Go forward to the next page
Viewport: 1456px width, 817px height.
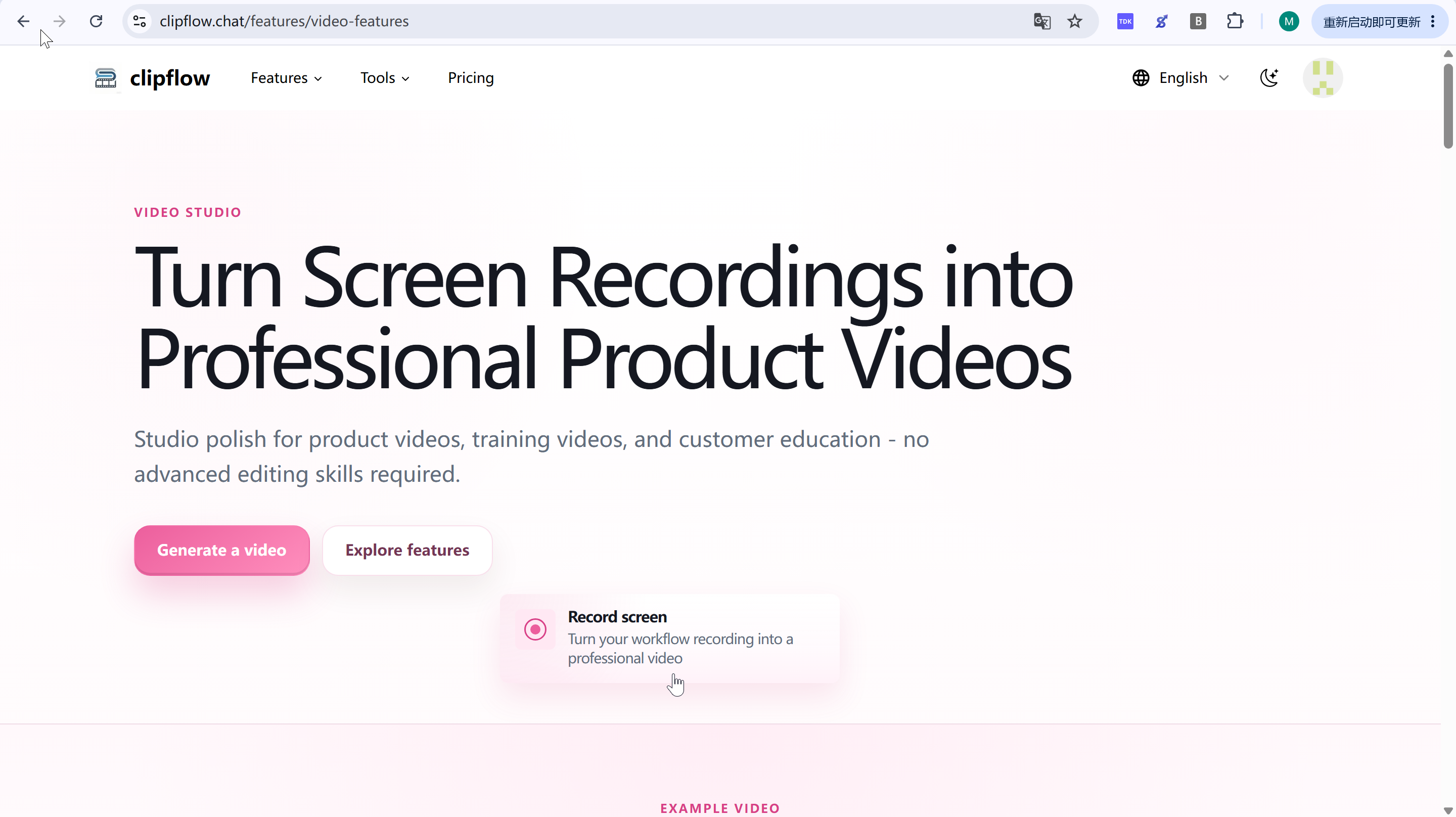[59, 21]
